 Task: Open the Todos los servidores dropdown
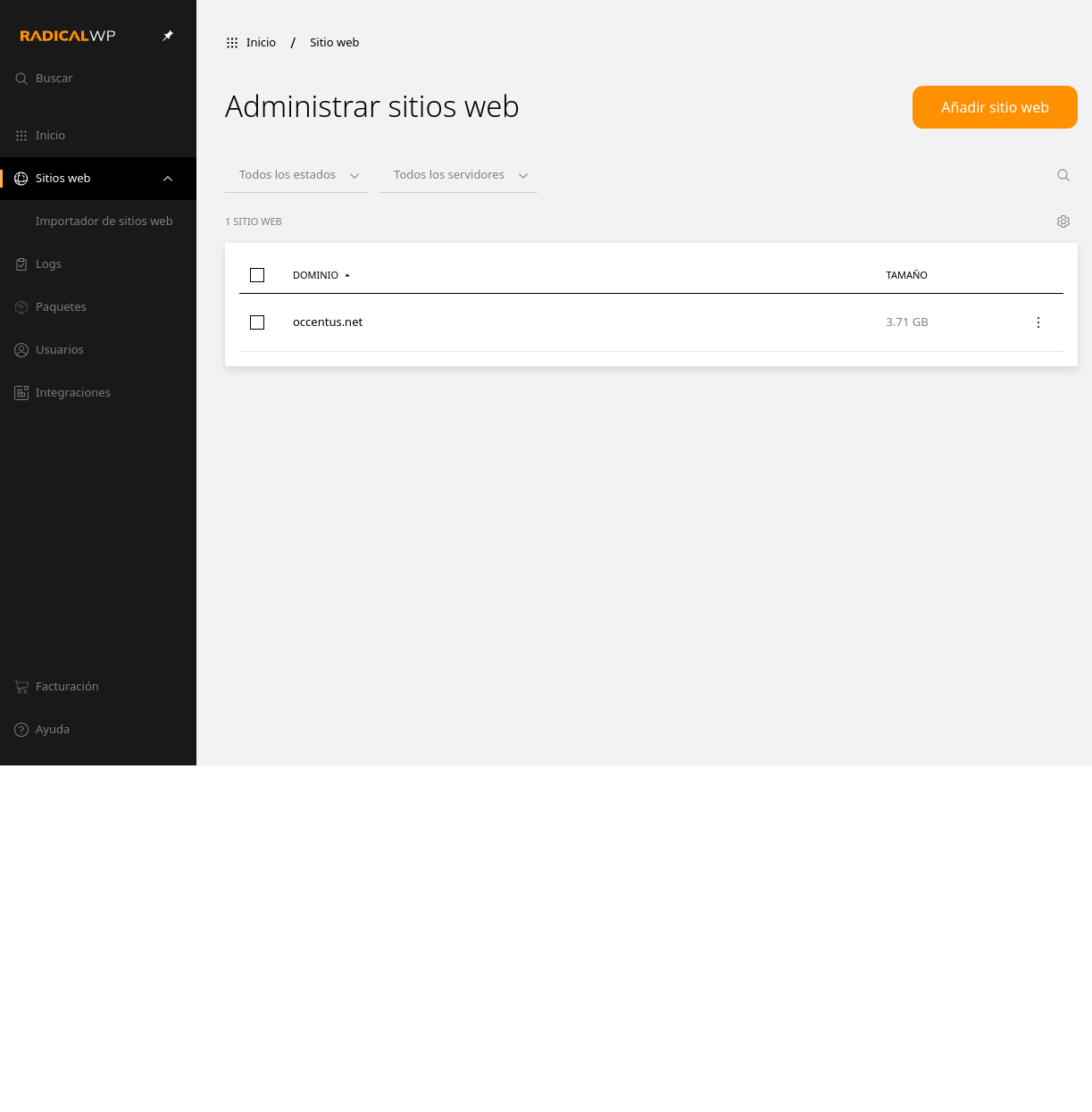click(x=458, y=174)
